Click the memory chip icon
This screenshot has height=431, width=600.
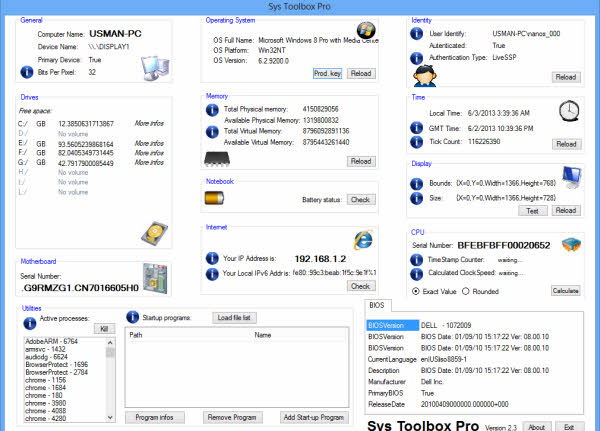(x=217, y=159)
